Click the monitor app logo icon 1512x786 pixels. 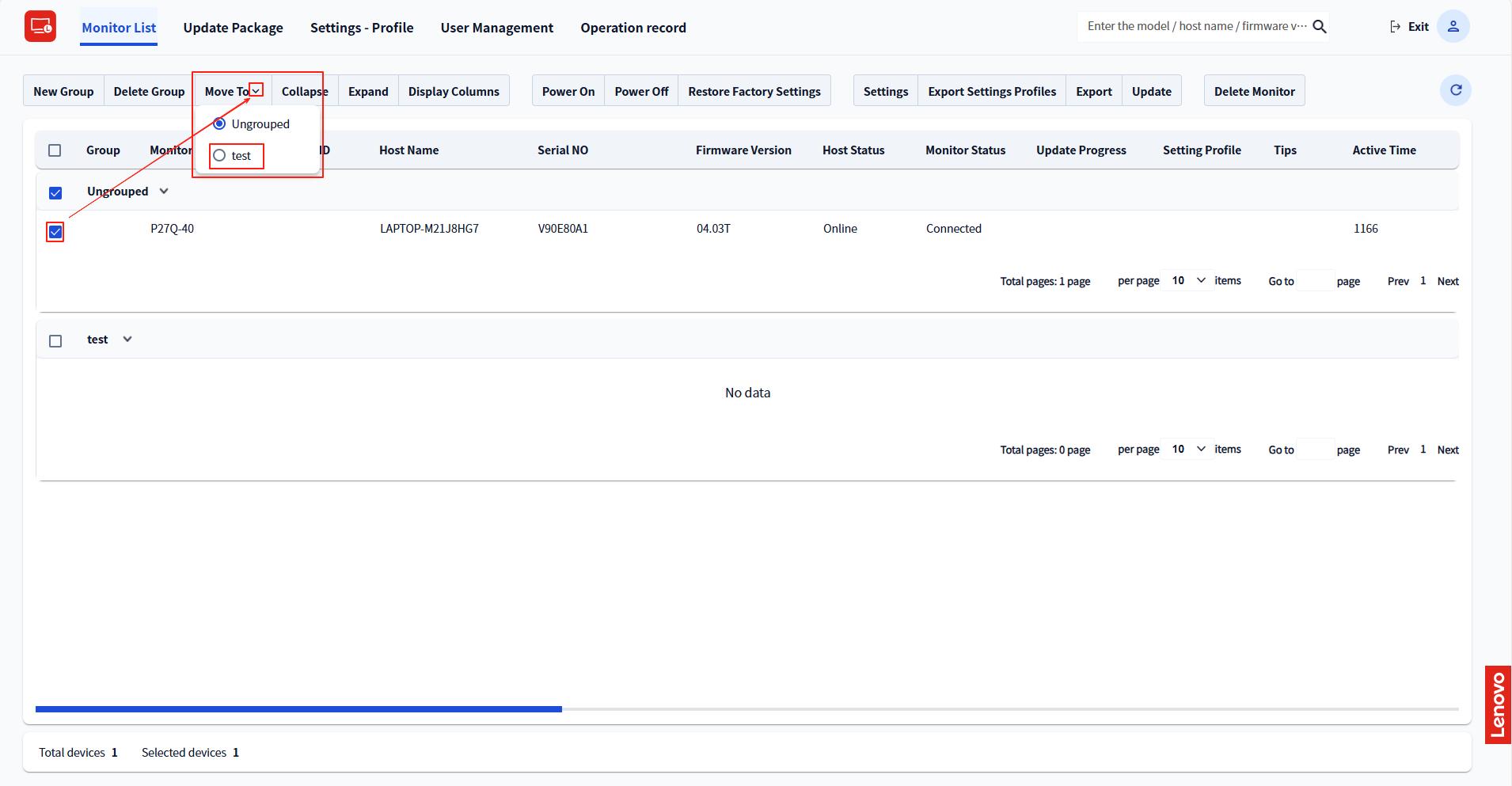tap(40, 27)
